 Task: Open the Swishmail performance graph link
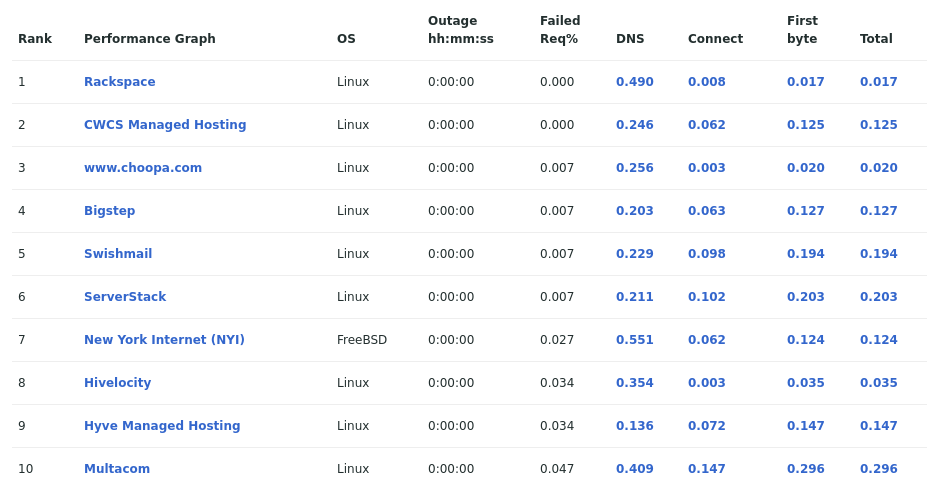118,253
